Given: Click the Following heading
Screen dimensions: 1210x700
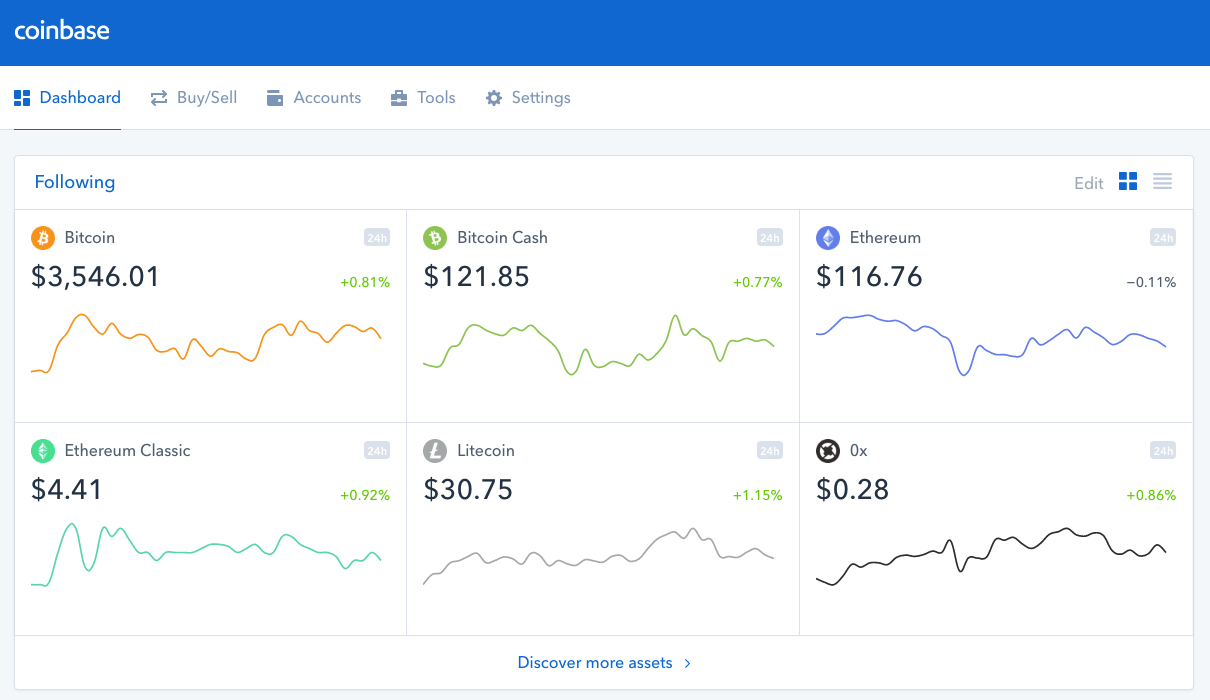Looking at the screenshot, I should tap(75, 182).
